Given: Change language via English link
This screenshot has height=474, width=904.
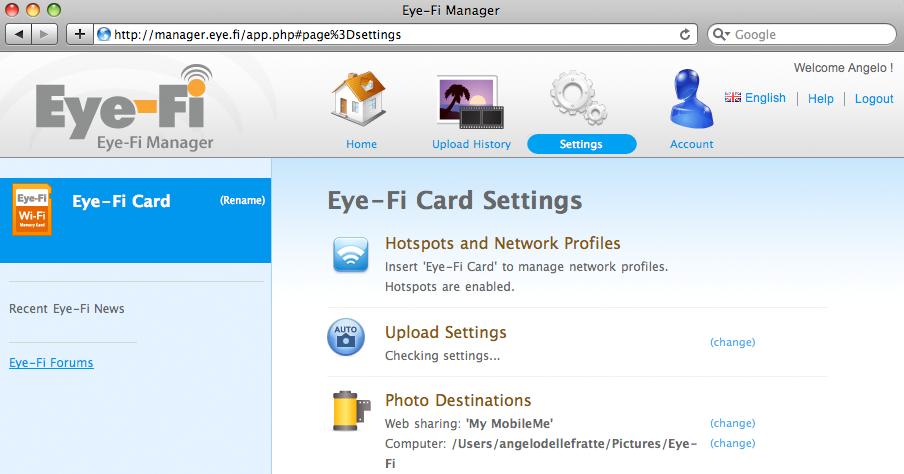Looking at the screenshot, I should [765, 98].
